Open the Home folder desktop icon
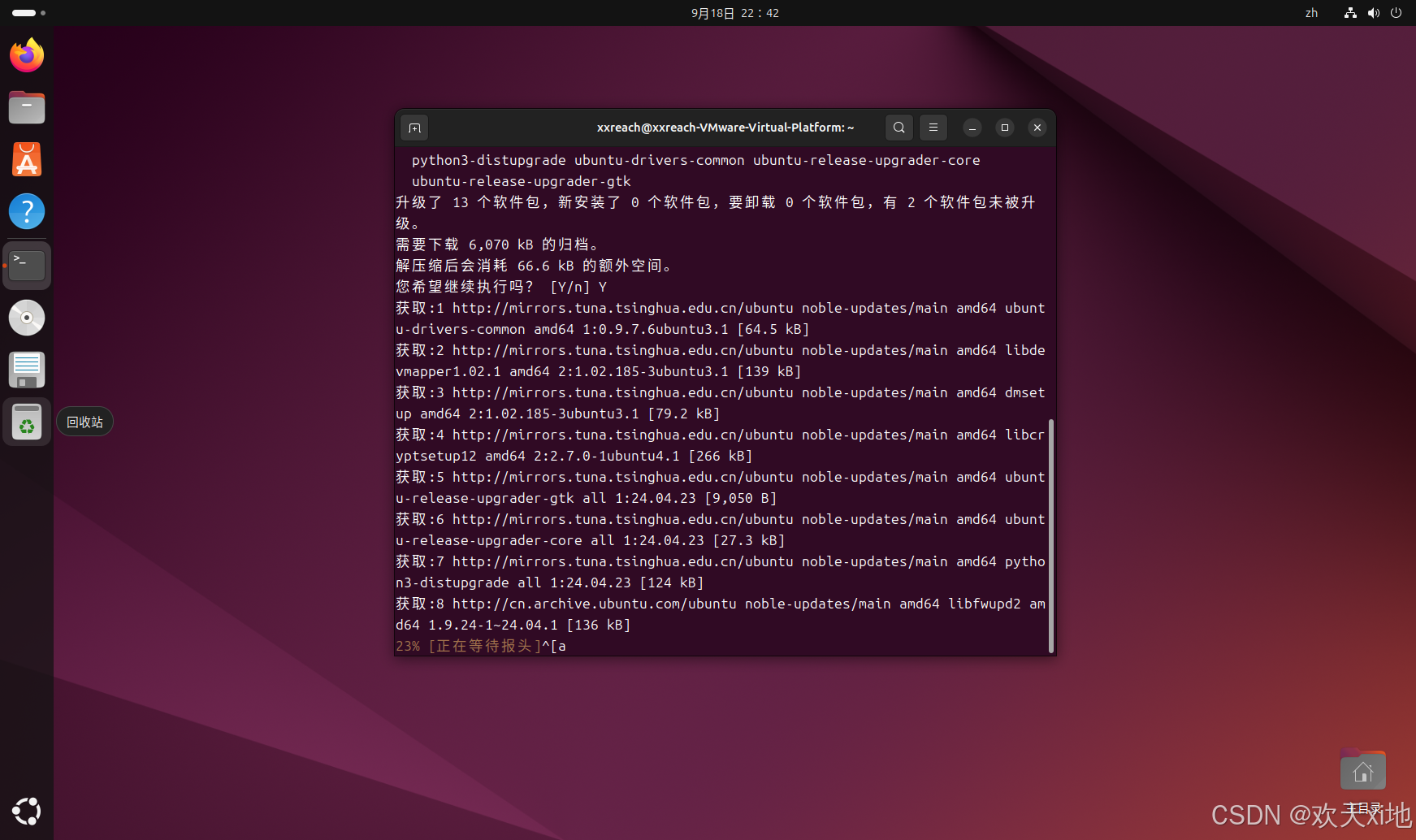 [1363, 771]
